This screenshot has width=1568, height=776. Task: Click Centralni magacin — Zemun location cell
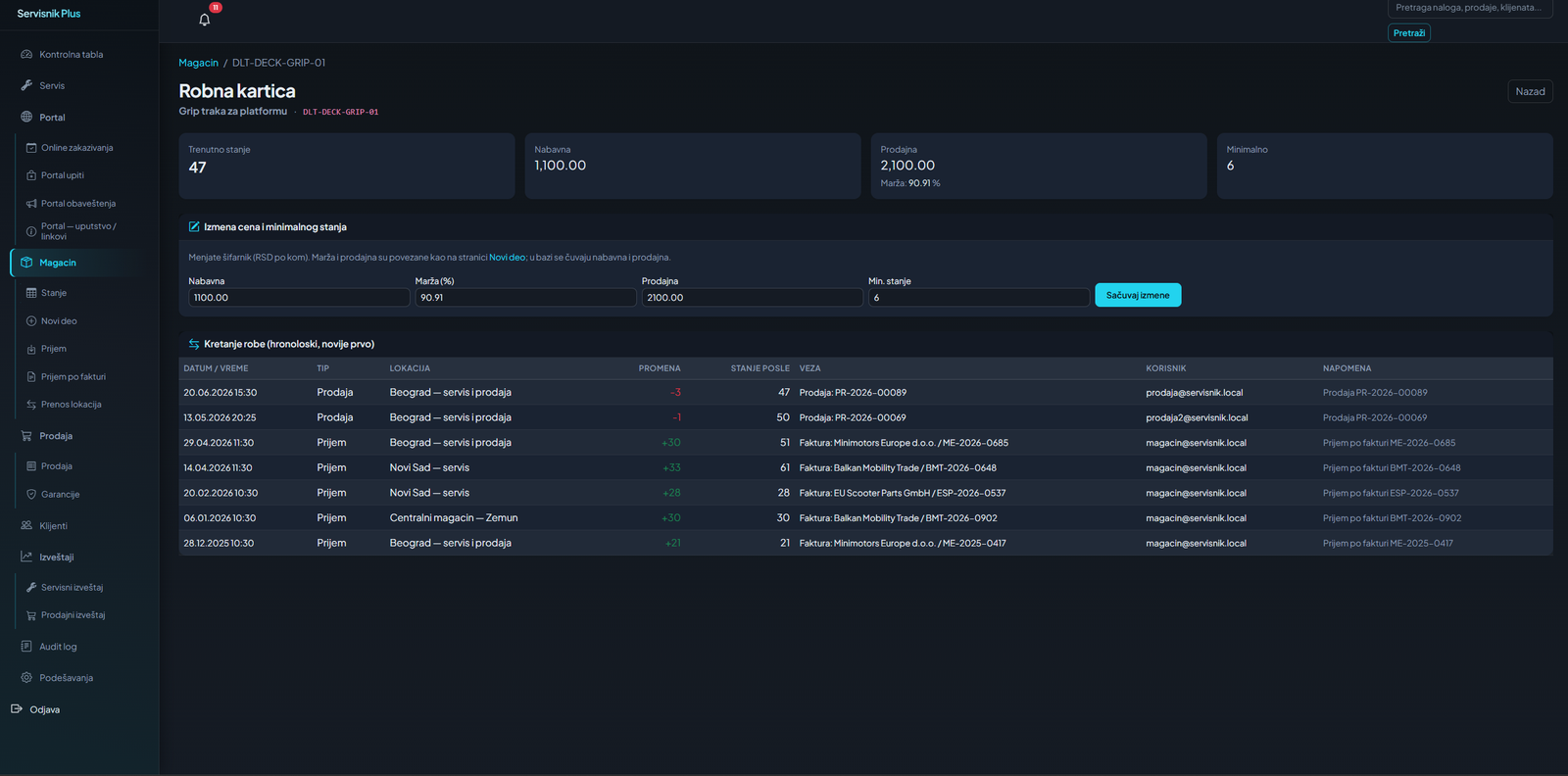pyautogui.click(x=454, y=518)
